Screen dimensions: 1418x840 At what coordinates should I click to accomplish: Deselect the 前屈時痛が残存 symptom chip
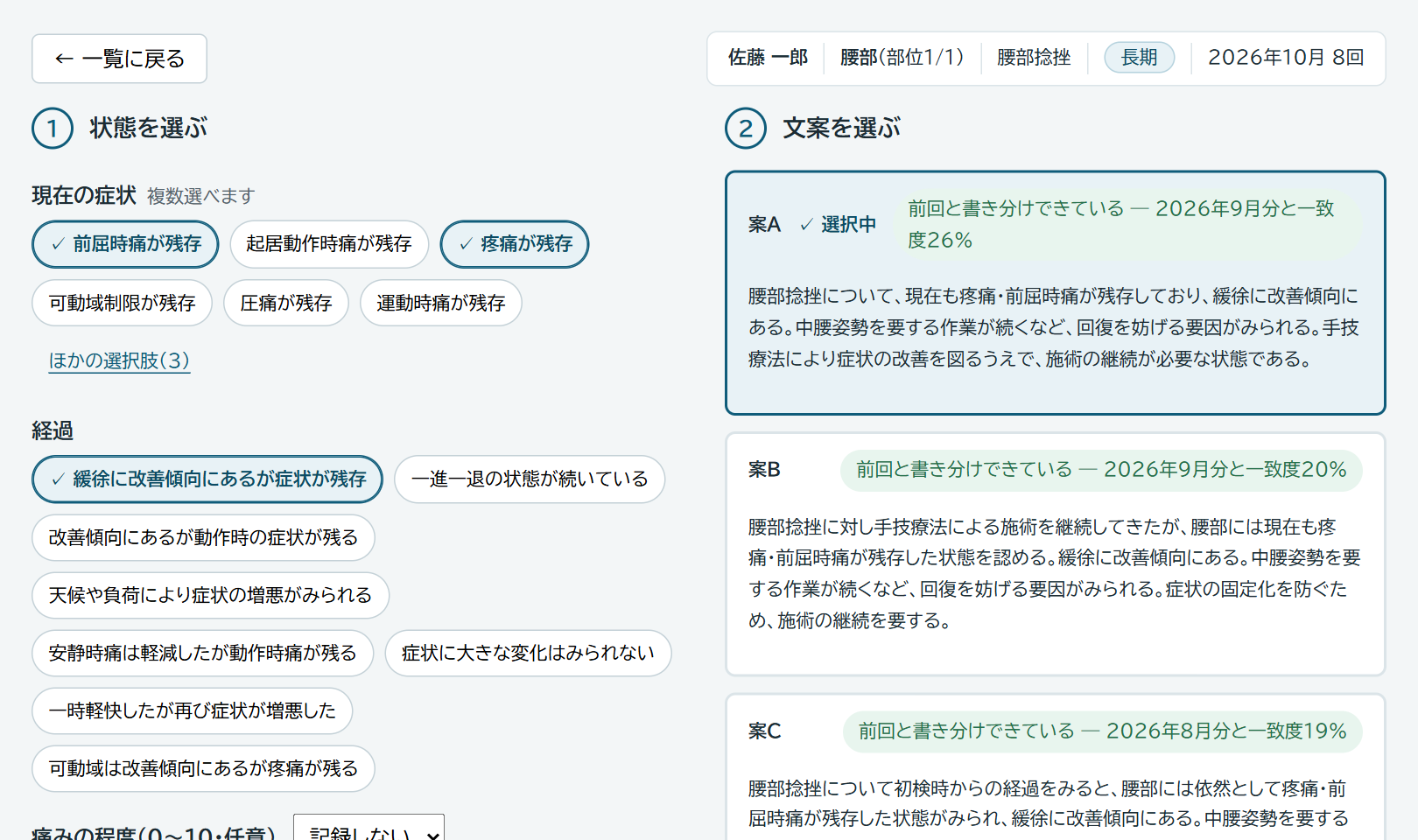pyautogui.click(x=125, y=244)
